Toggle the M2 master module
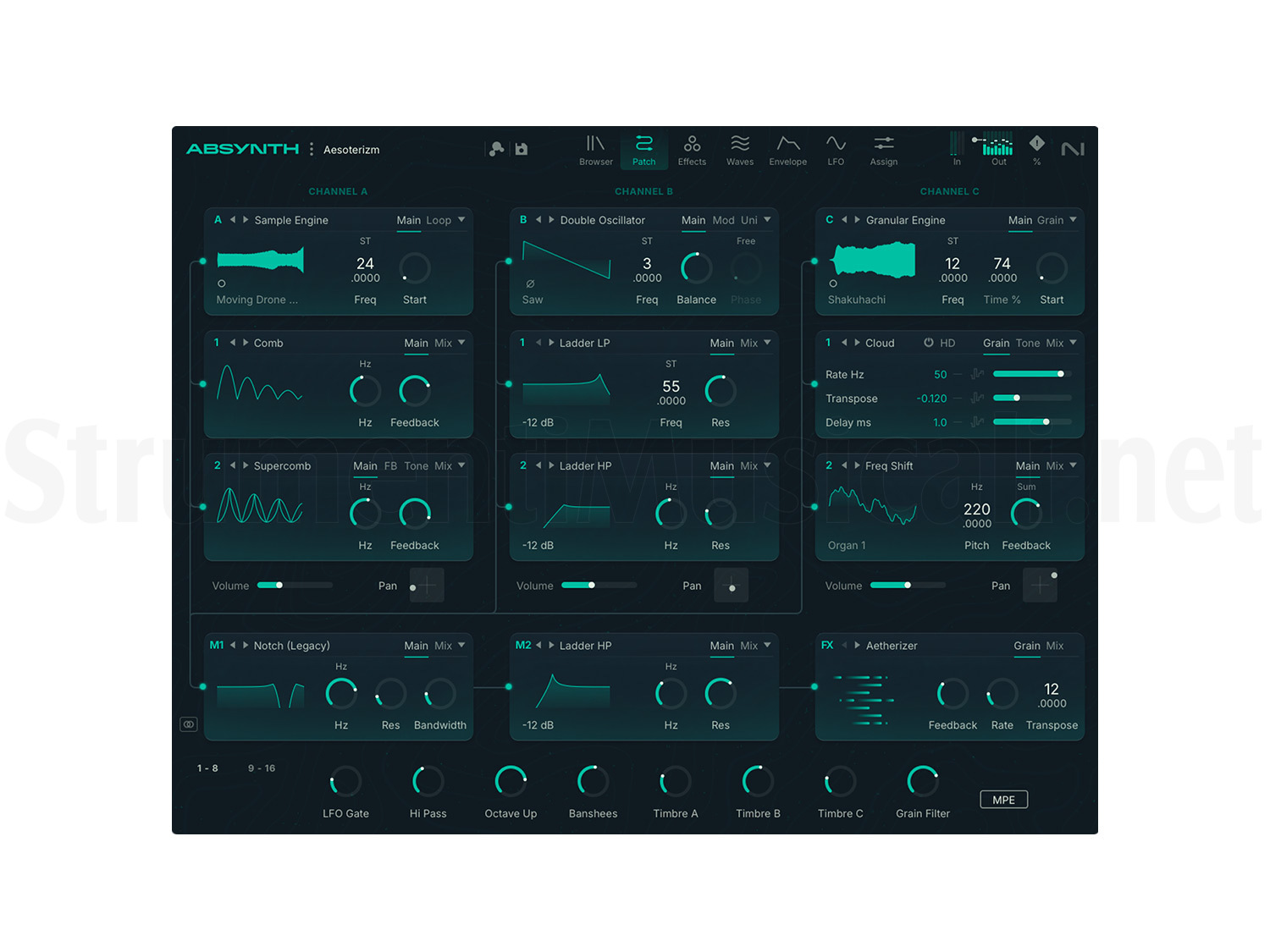Viewport: 1270px width, 952px height. point(523,646)
